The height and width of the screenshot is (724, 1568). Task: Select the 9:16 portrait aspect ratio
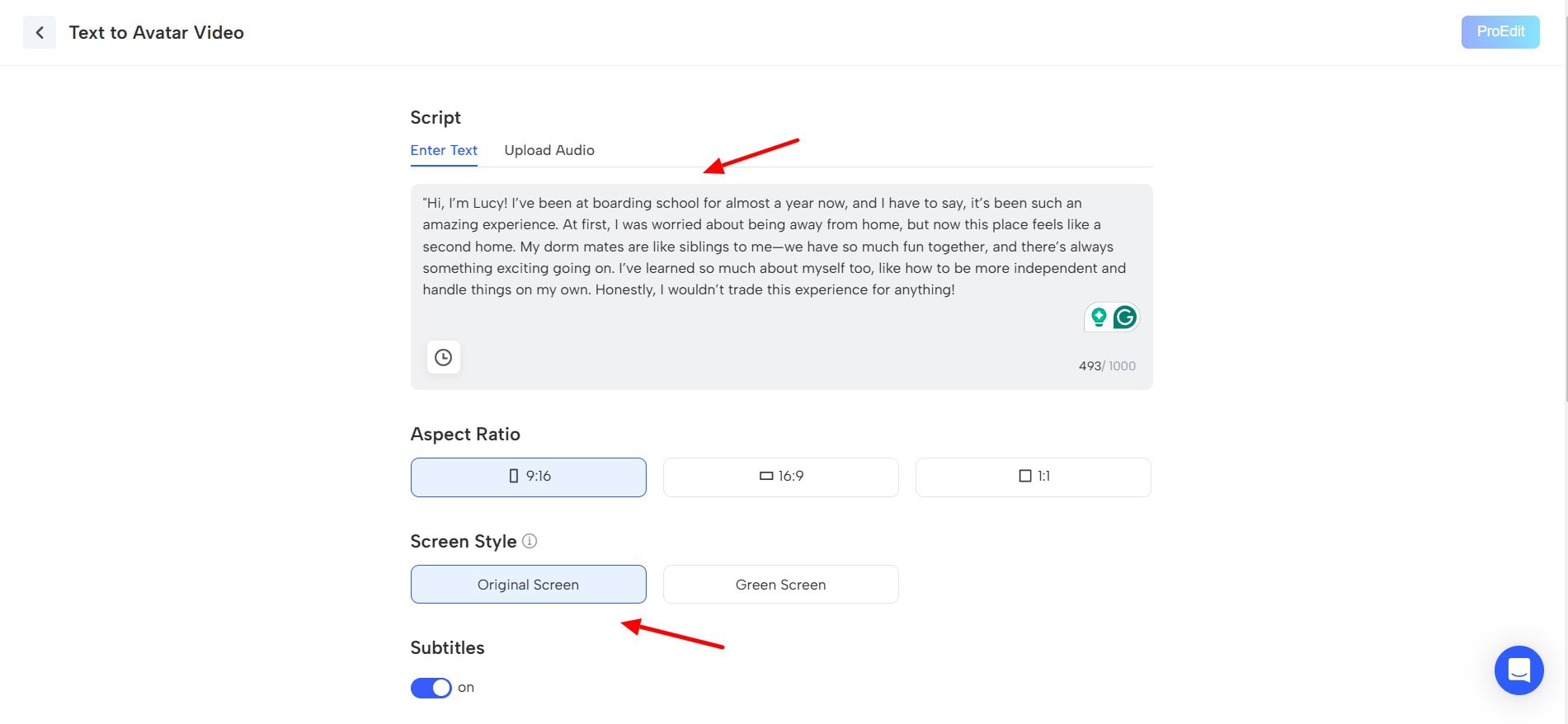point(528,477)
